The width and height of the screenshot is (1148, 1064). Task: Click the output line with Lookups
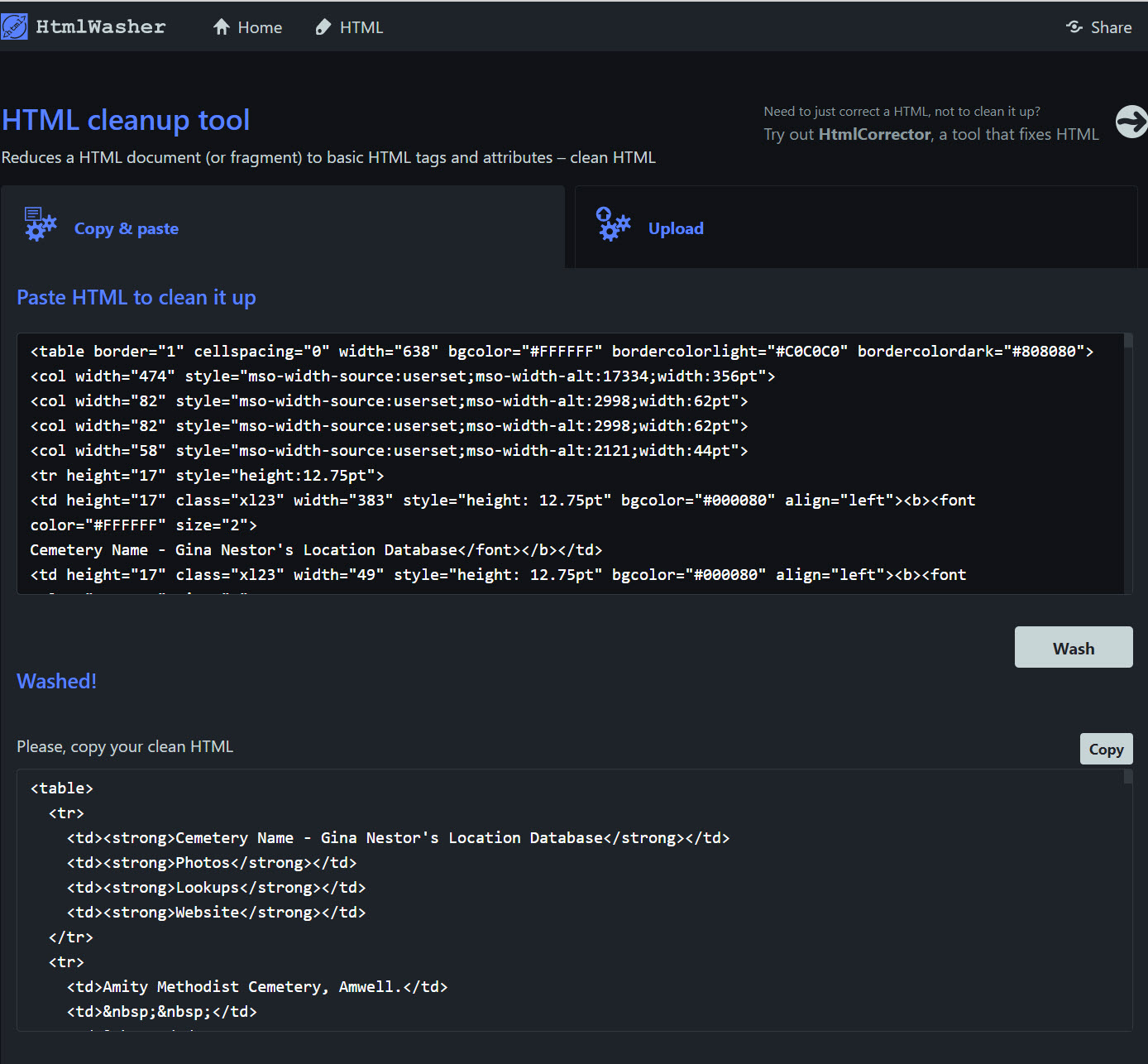(216, 887)
